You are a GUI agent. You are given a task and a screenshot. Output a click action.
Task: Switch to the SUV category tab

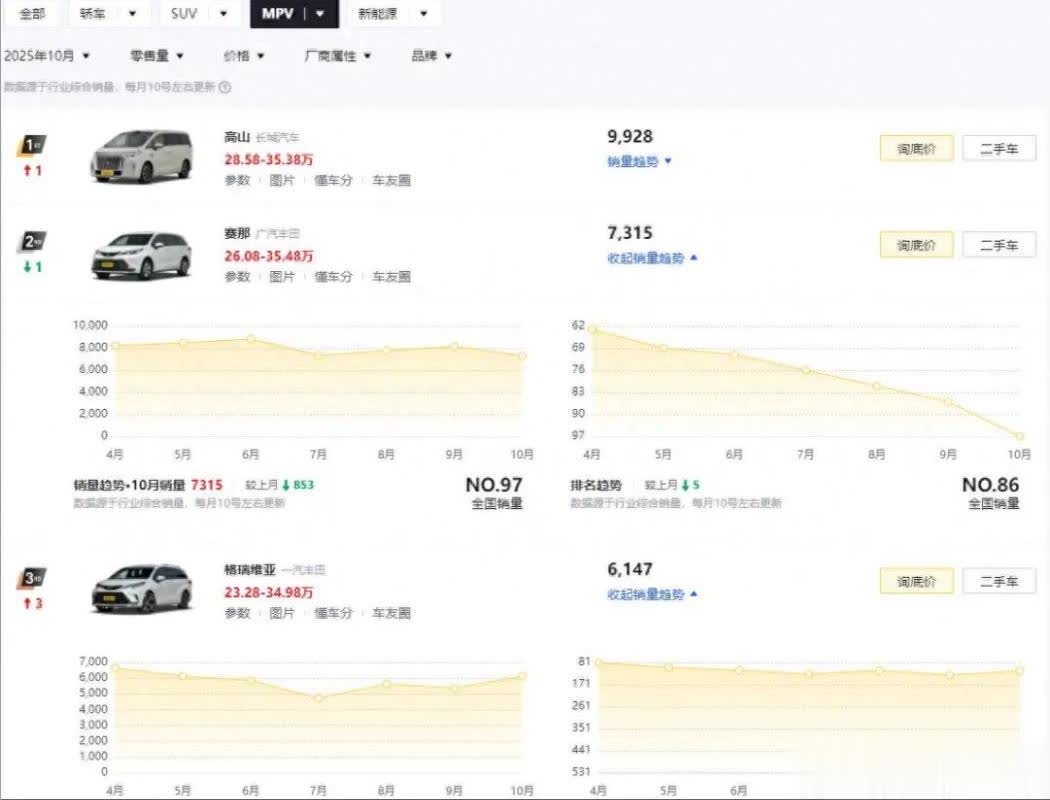point(199,14)
